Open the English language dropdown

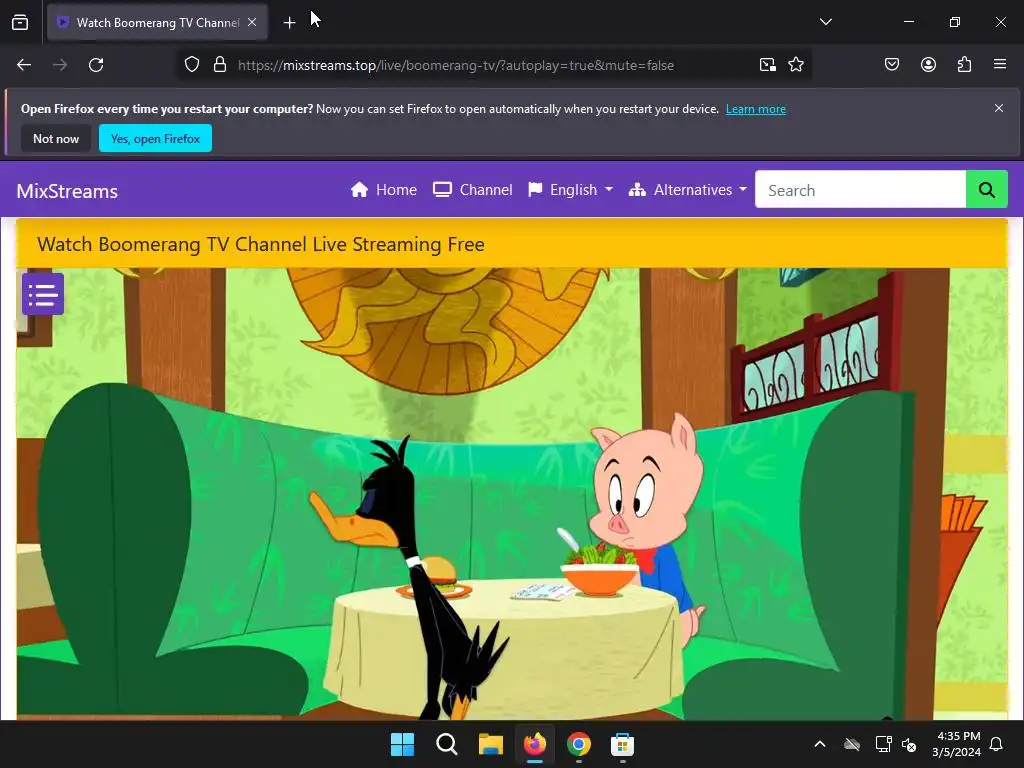[571, 190]
